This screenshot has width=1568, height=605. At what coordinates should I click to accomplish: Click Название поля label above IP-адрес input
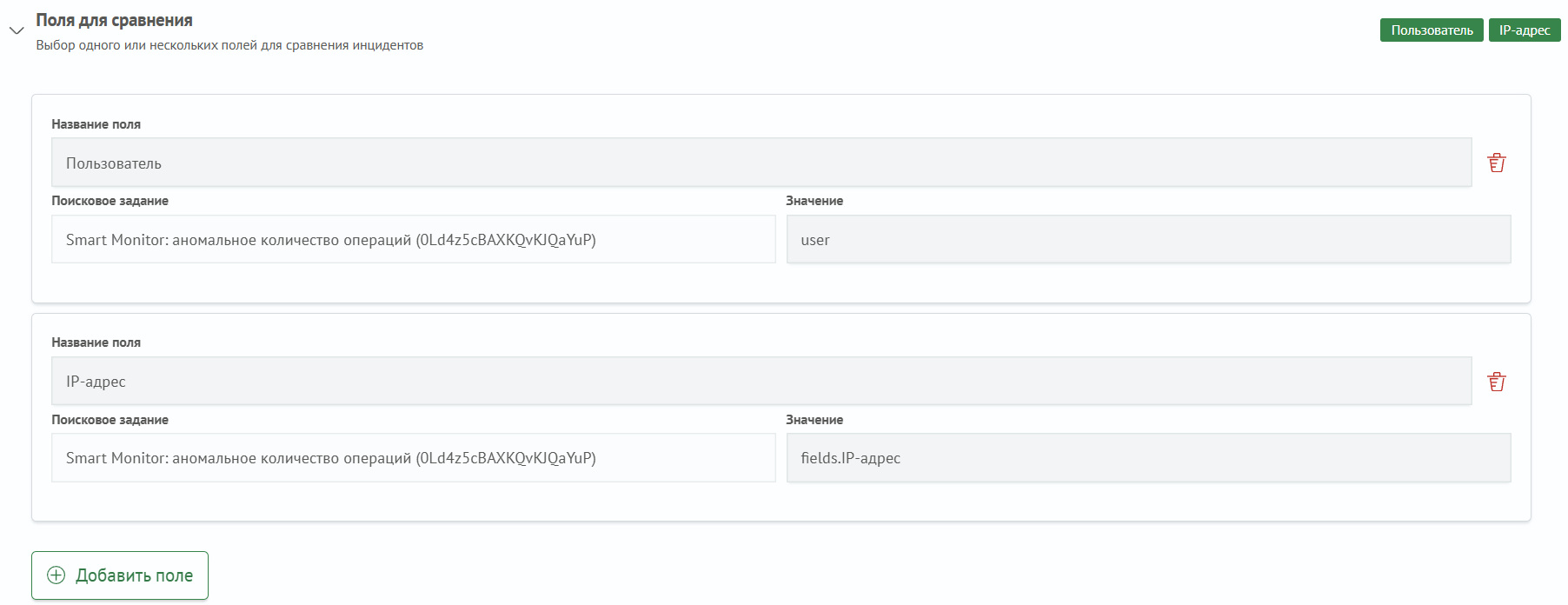tap(96, 342)
